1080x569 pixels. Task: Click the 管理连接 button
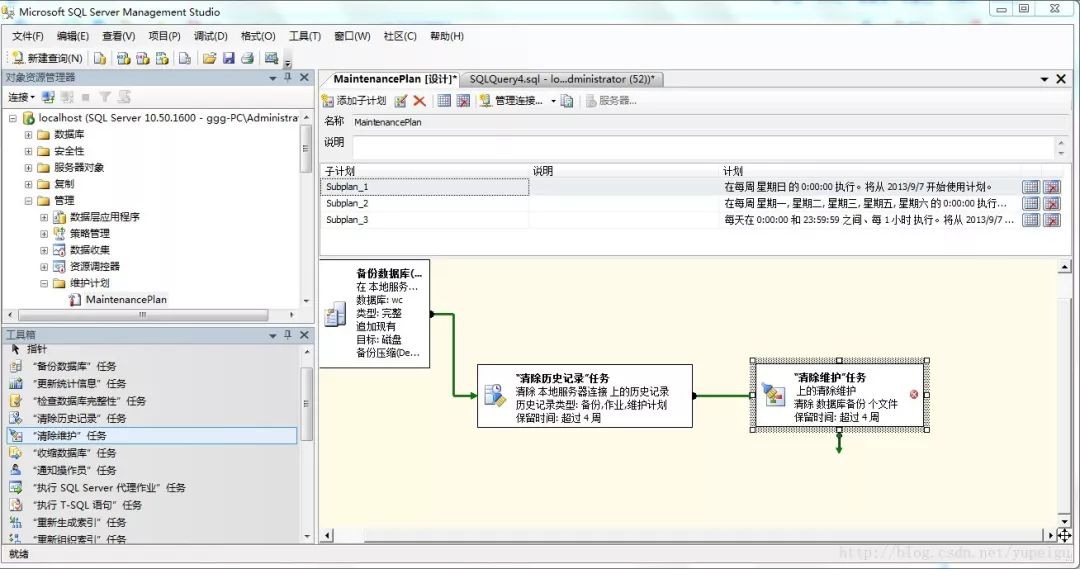point(516,101)
